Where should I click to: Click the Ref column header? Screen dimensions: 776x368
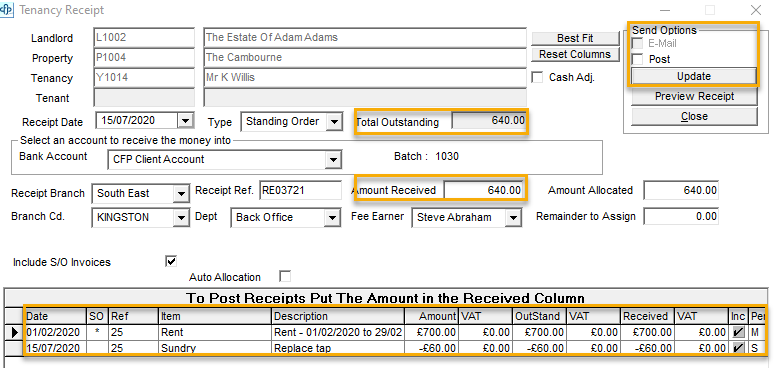click(x=133, y=316)
